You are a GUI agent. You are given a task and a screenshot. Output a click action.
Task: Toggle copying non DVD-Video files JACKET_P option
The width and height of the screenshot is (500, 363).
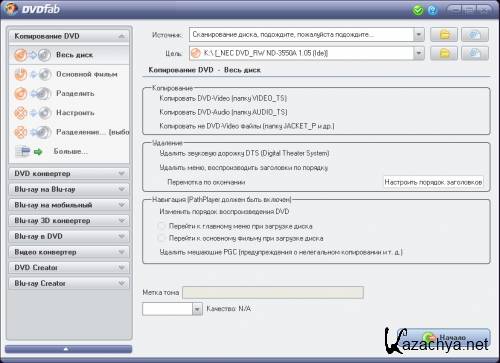click(x=247, y=126)
